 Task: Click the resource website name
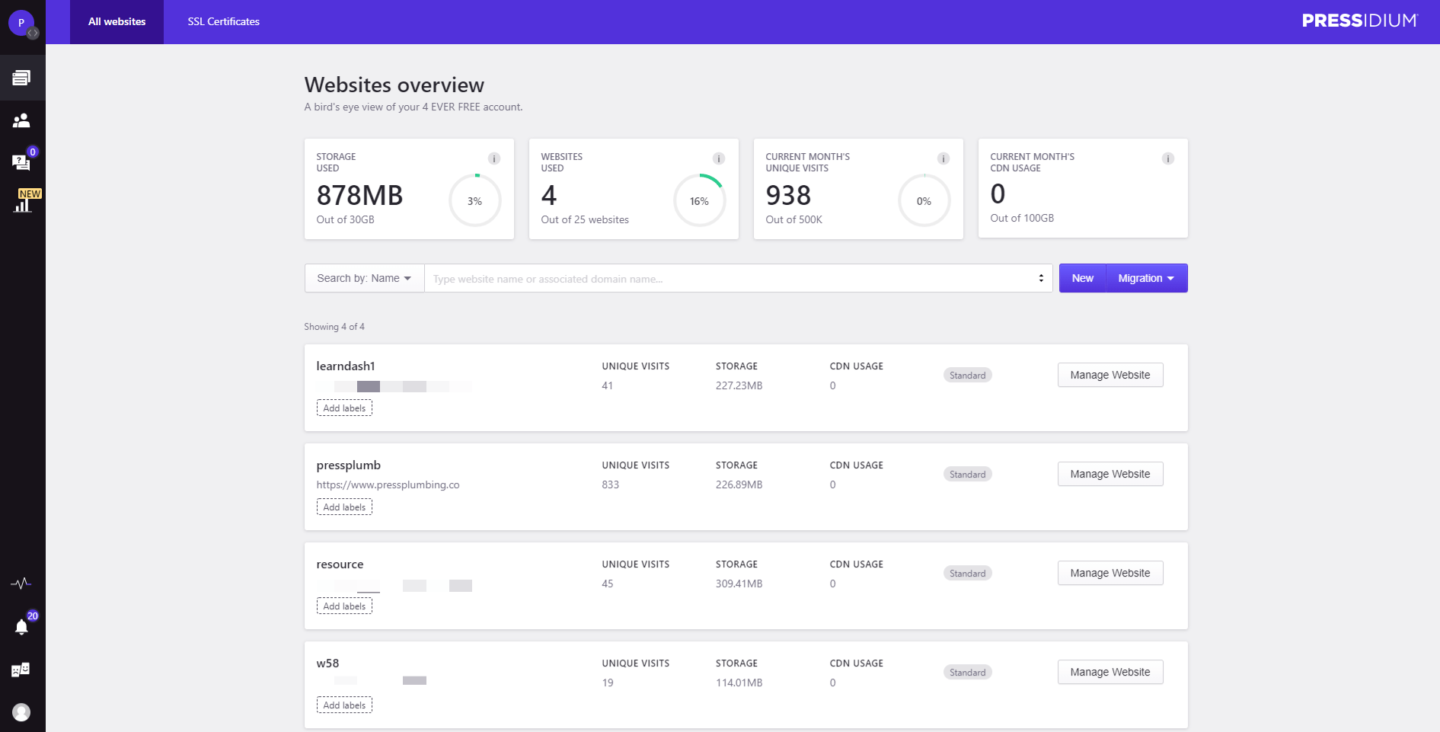coord(340,564)
